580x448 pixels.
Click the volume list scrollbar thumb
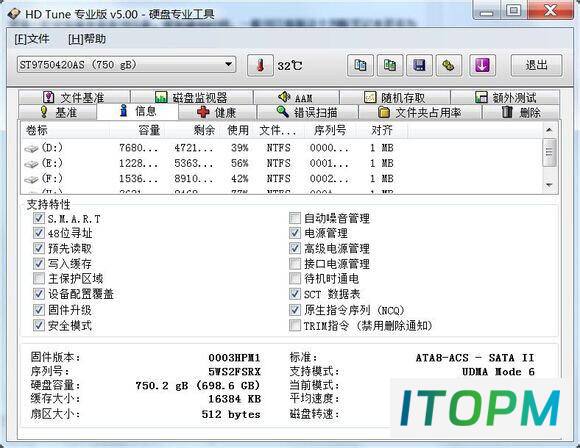(549, 152)
